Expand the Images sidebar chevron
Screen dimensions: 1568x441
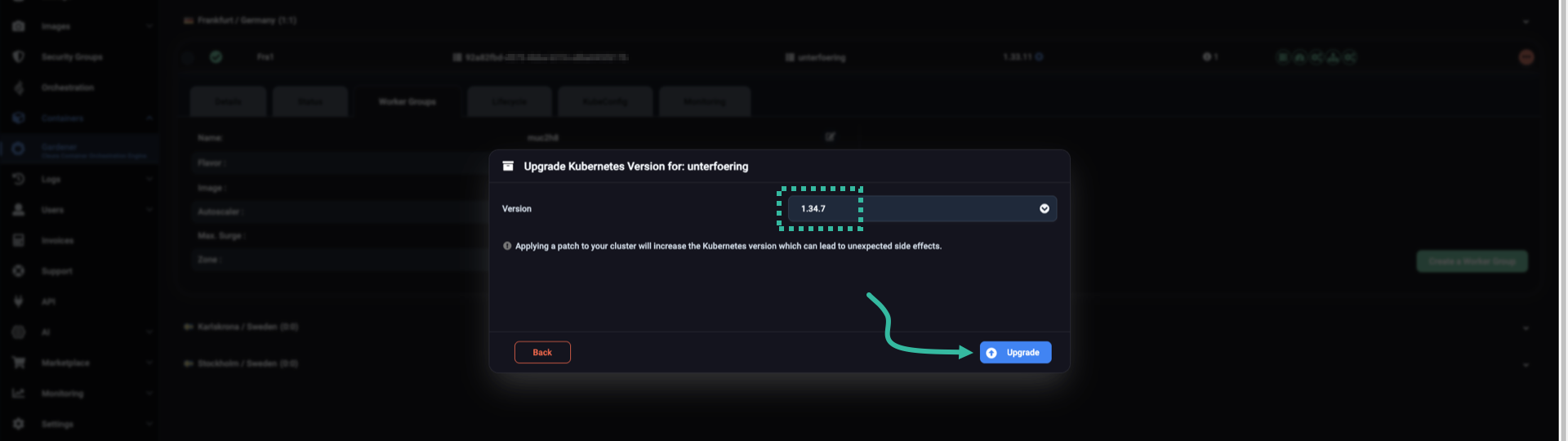tap(149, 27)
